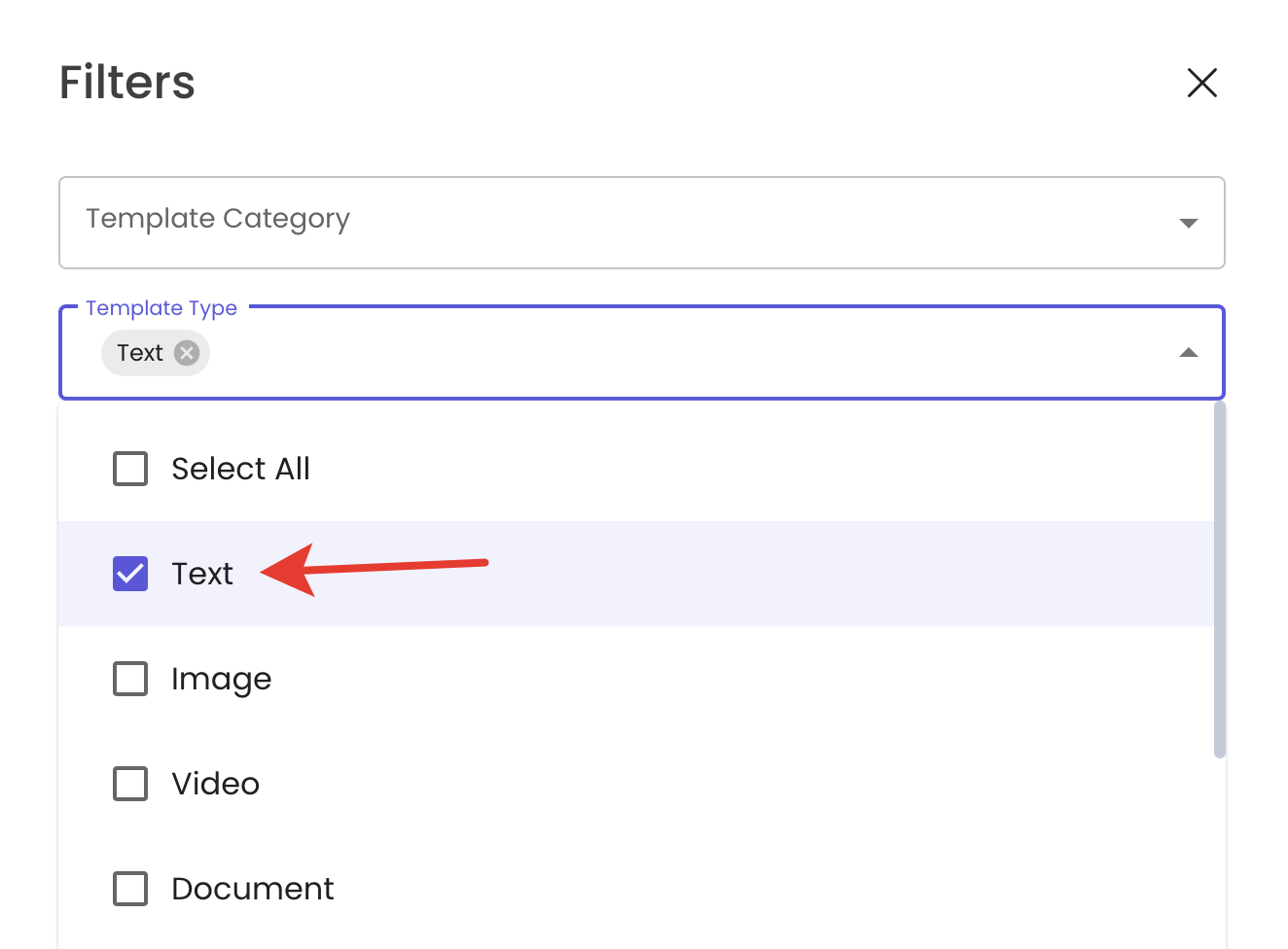Image resolution: width=1288 pixels, height=949 pixels.
Task: Click the Document option label
Action: click(252, 889)
